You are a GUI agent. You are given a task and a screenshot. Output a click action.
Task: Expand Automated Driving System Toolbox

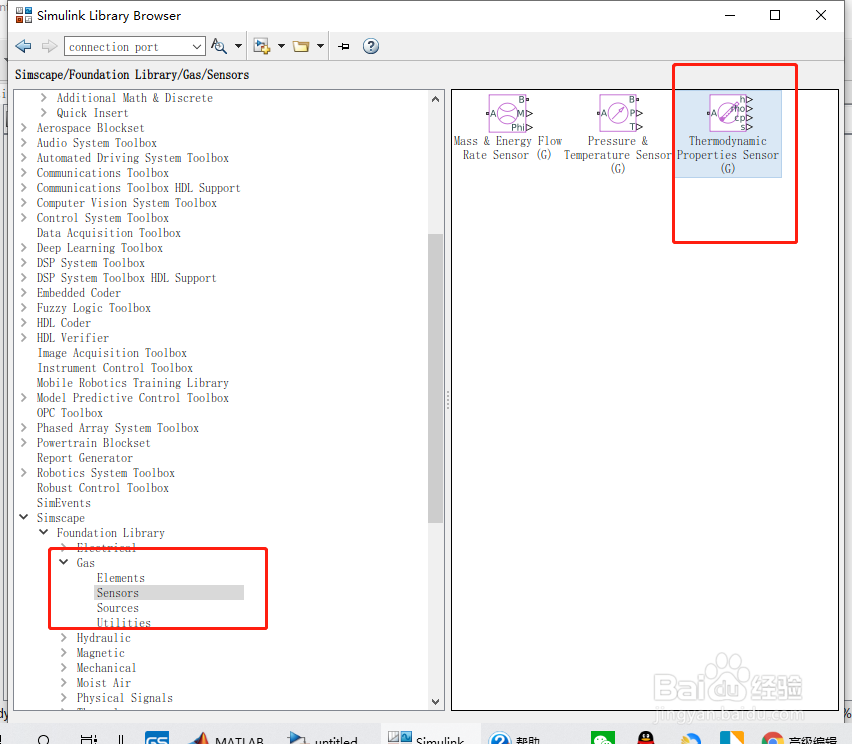click(x=23, y=158)
